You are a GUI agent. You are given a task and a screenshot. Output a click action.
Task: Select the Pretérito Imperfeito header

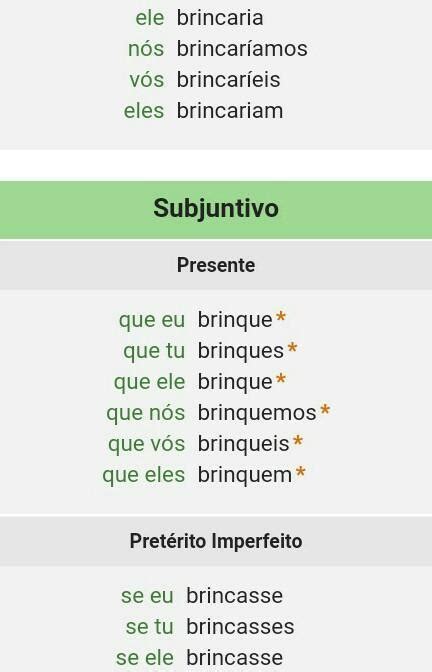point(216,541)
